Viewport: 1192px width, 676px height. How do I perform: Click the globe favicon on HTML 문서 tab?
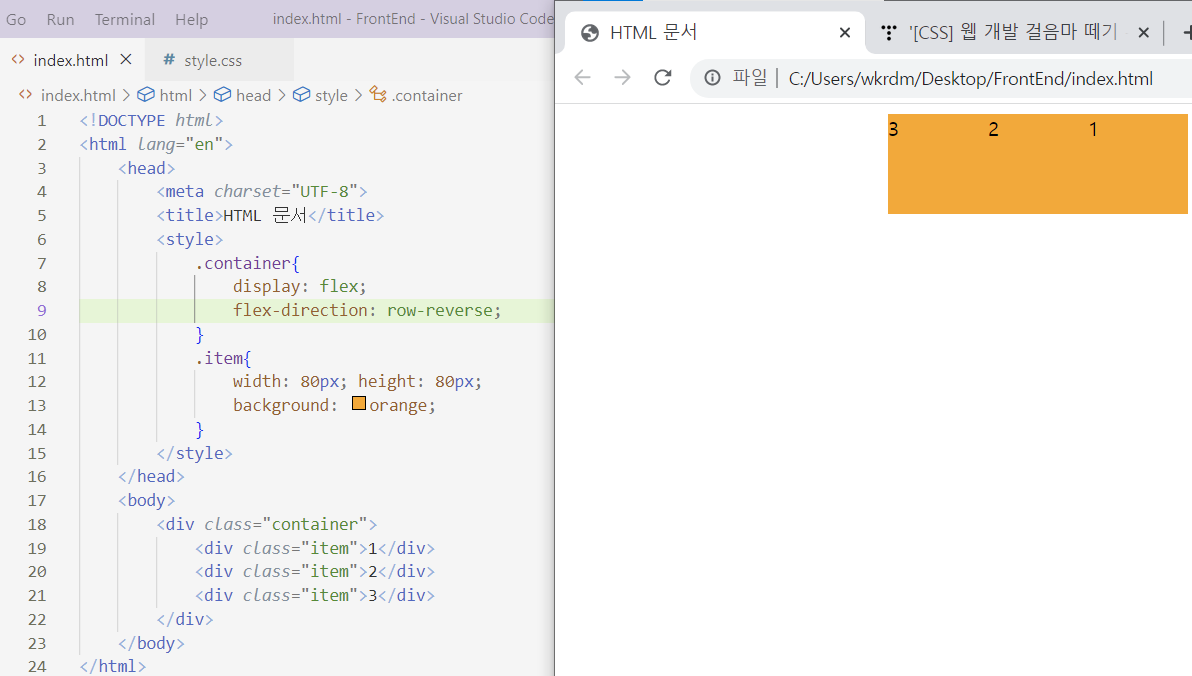coord(589,33)
